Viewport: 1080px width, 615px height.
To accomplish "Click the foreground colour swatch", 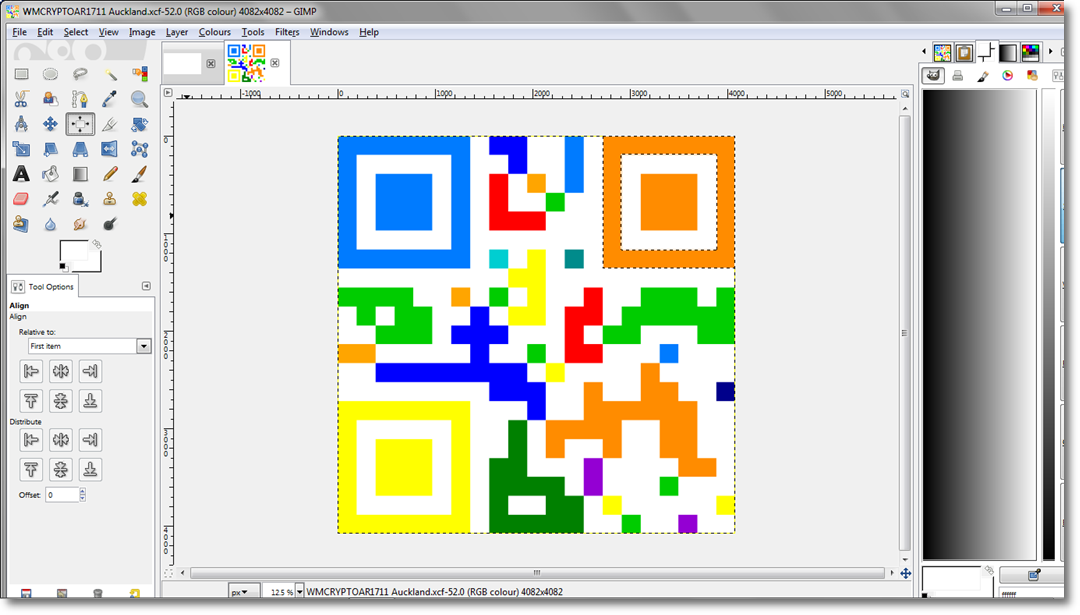I will pyautogui.click(x=73, y=251).
